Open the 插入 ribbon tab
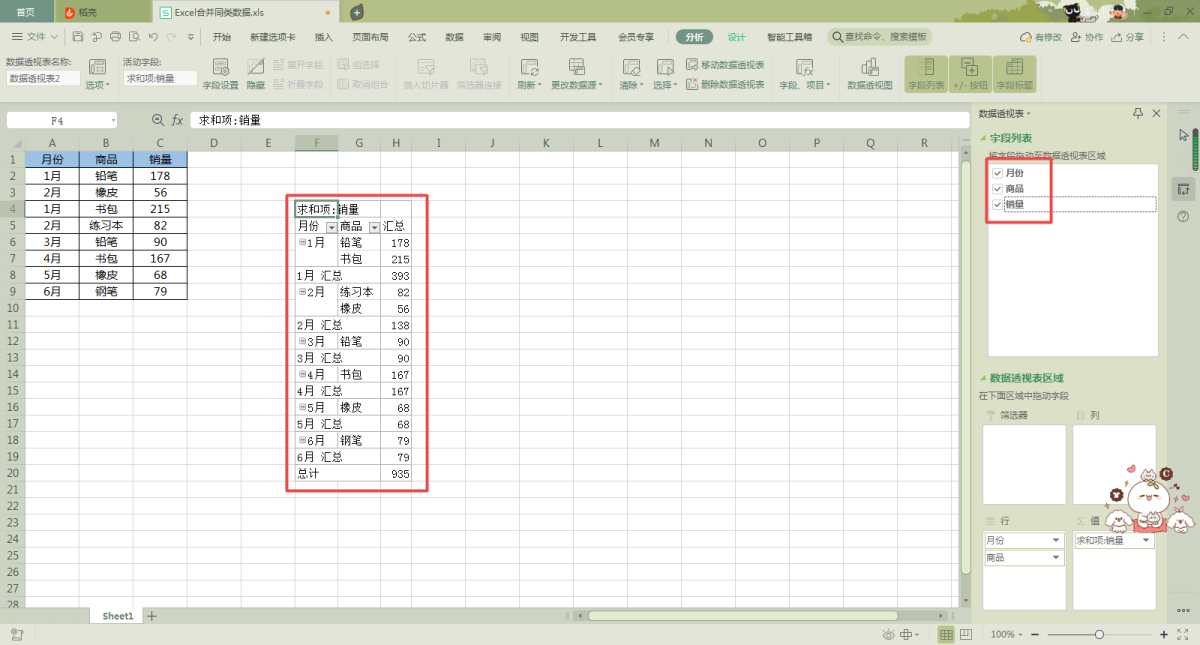This screenshot has width=1200, height=645. (x=324, y=37)
